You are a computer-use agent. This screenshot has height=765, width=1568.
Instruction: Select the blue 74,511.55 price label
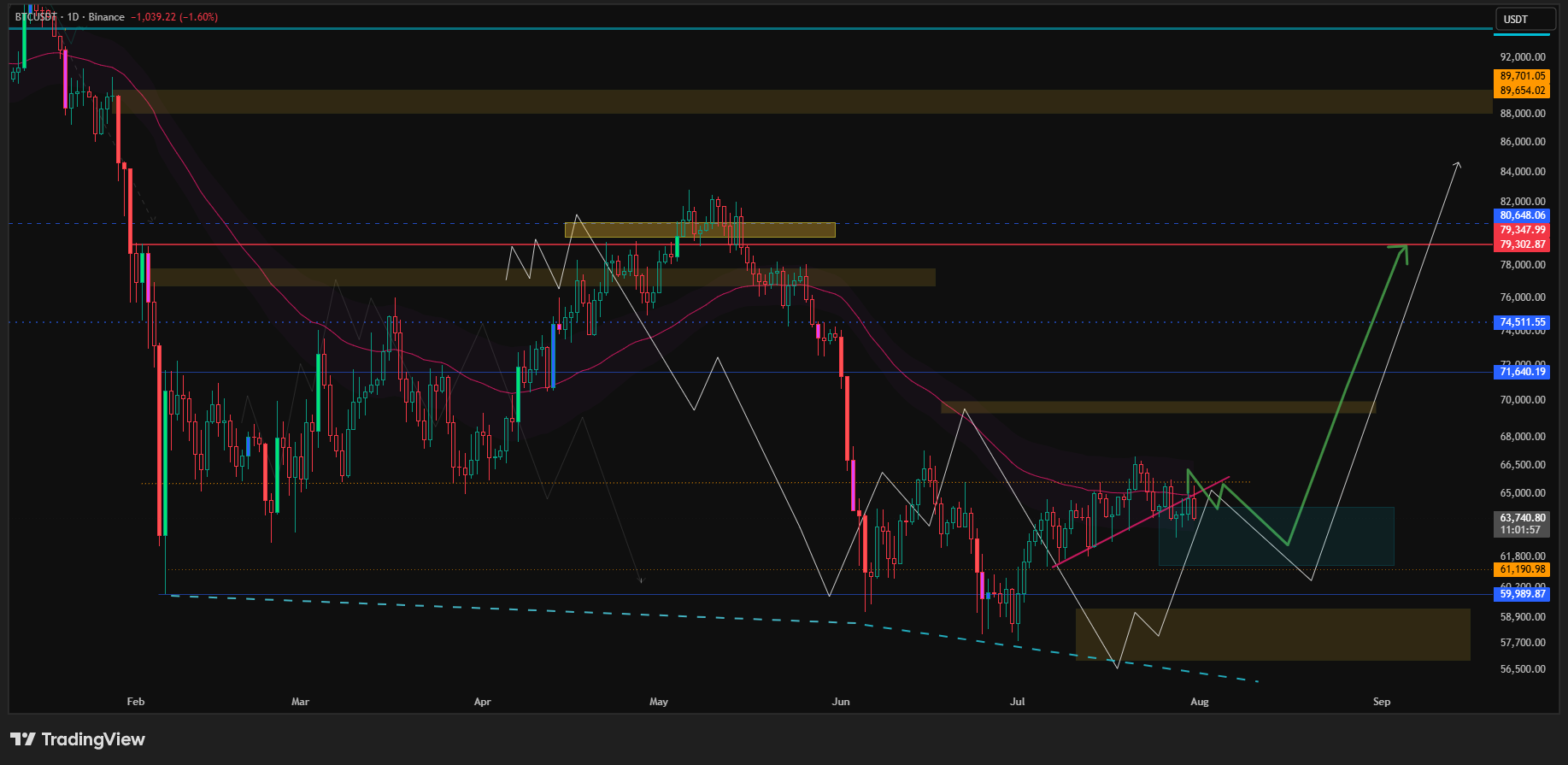(x=1523, y=322)
